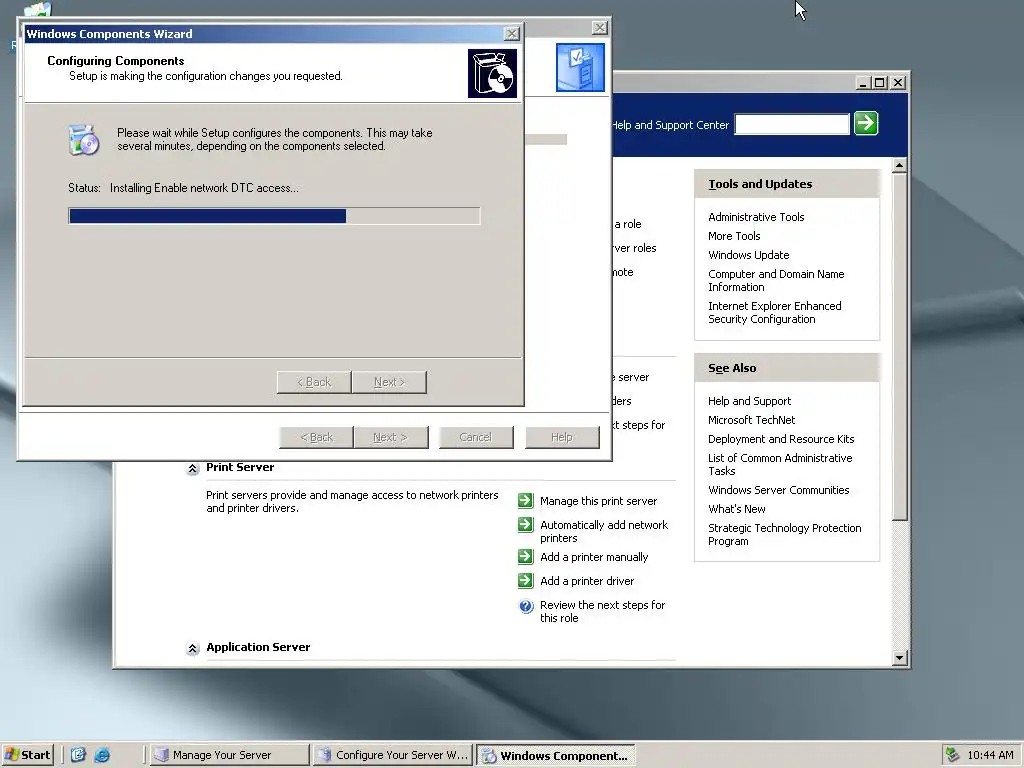Click the network tray icon near clock
The image size is (1024, 768).
[x=952, y=755]
